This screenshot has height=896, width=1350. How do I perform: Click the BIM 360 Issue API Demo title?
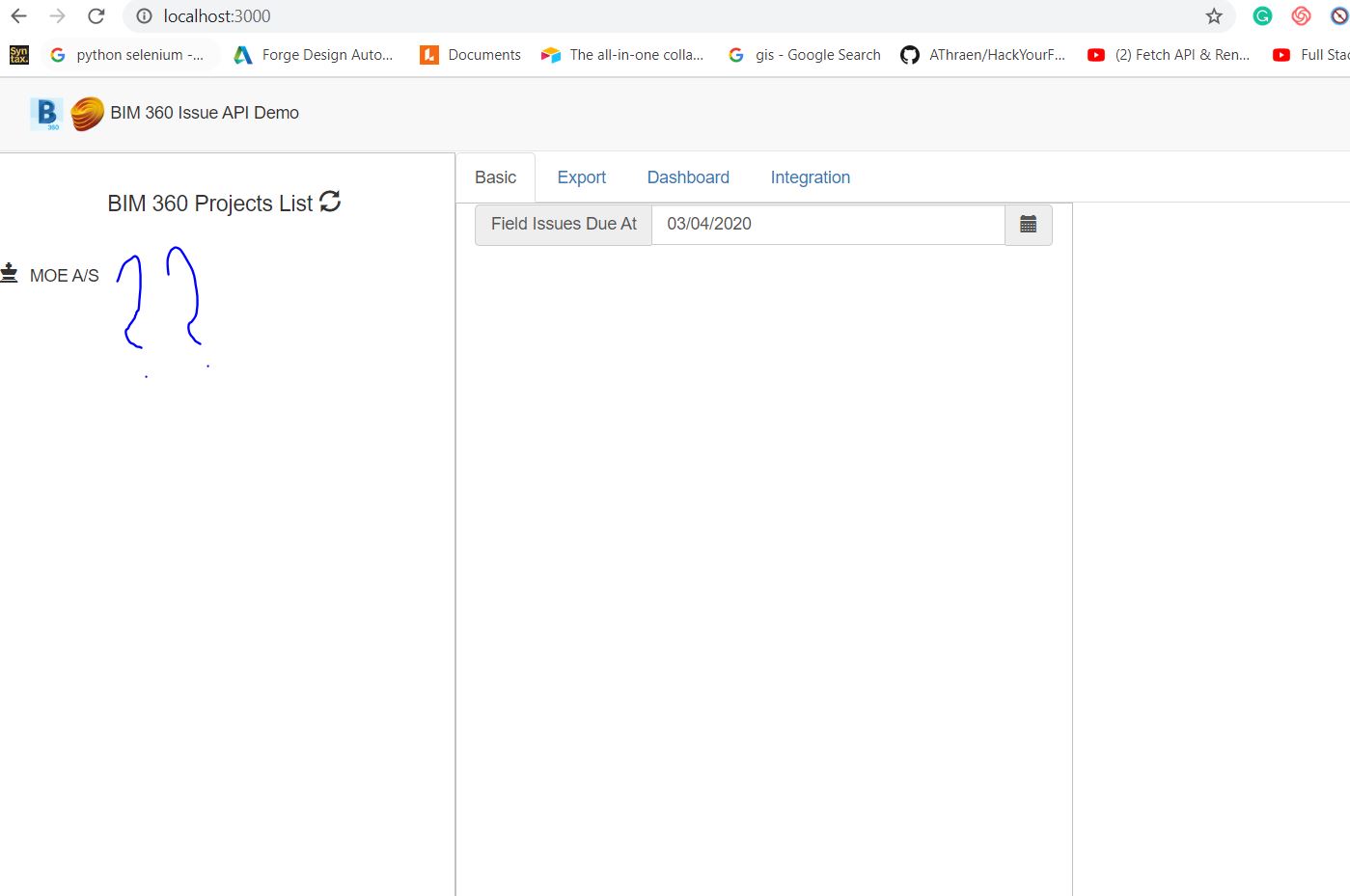205,113
